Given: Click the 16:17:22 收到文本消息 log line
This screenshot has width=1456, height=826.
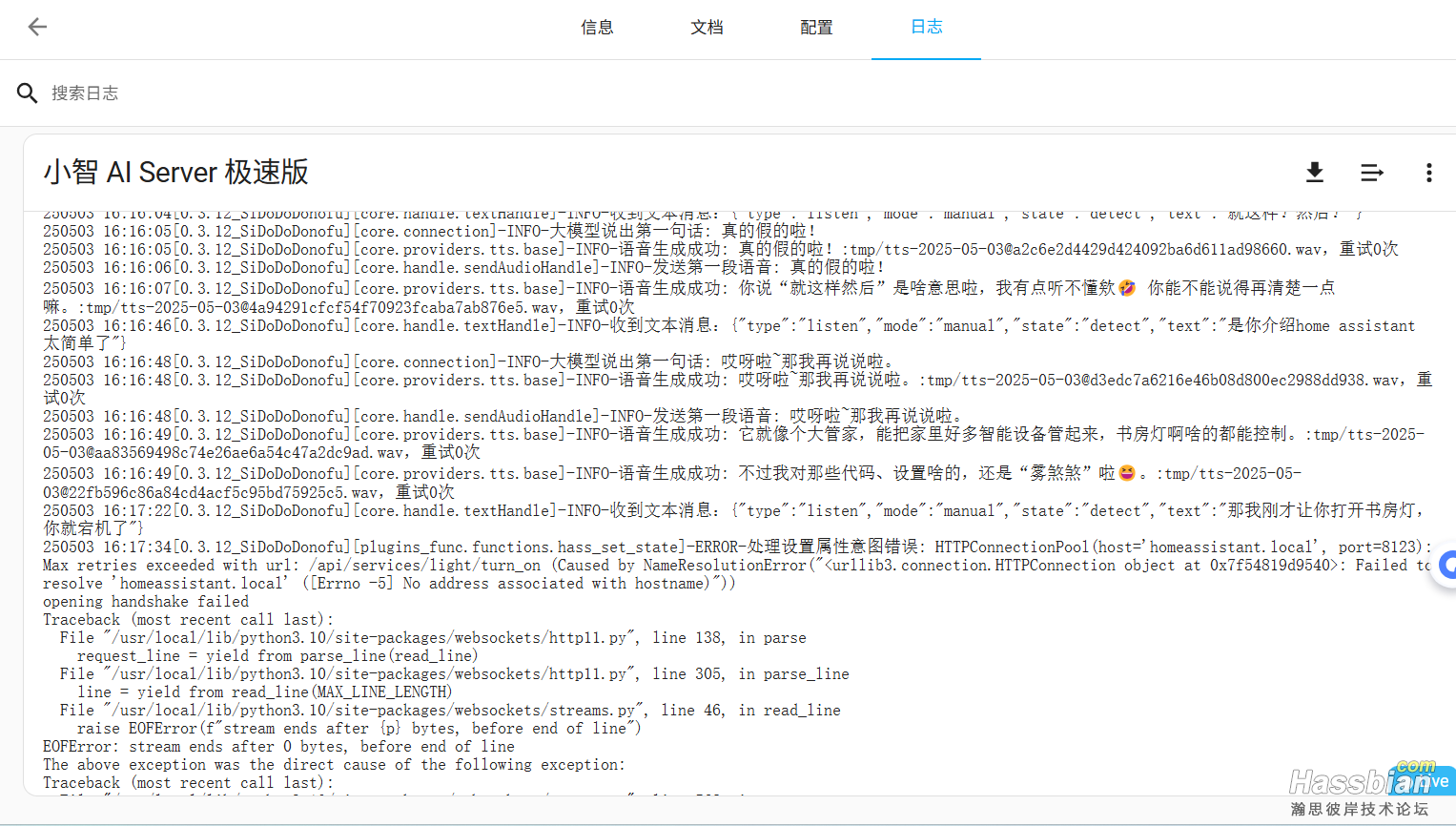Looking at the screenshot, I should click(733, 520).
